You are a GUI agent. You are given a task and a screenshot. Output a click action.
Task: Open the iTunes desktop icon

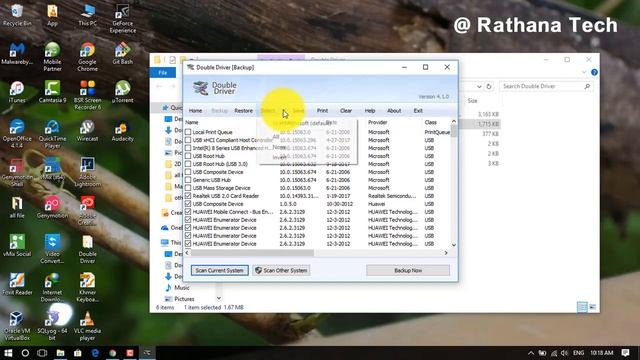[x=17, y=92]
